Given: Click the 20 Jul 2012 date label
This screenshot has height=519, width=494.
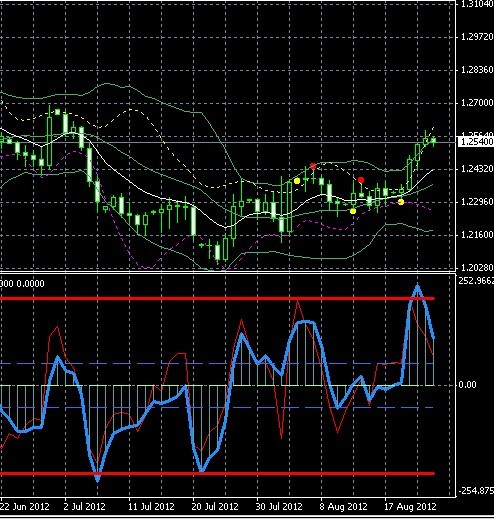Looking at the screenshot, I should tap(215, 507).
